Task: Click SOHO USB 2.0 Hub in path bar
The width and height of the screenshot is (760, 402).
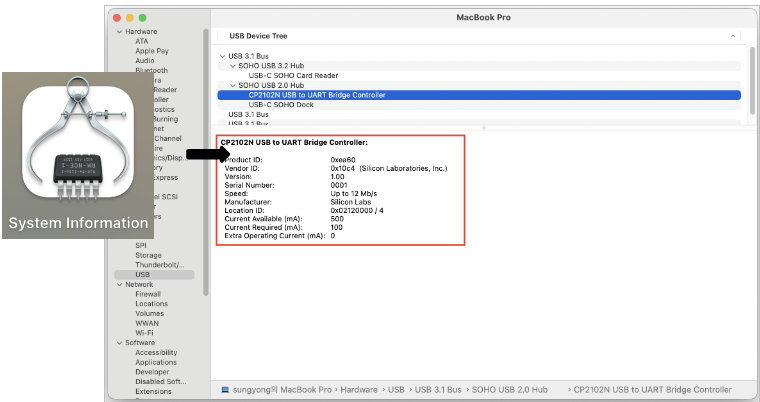Action: 509,389
